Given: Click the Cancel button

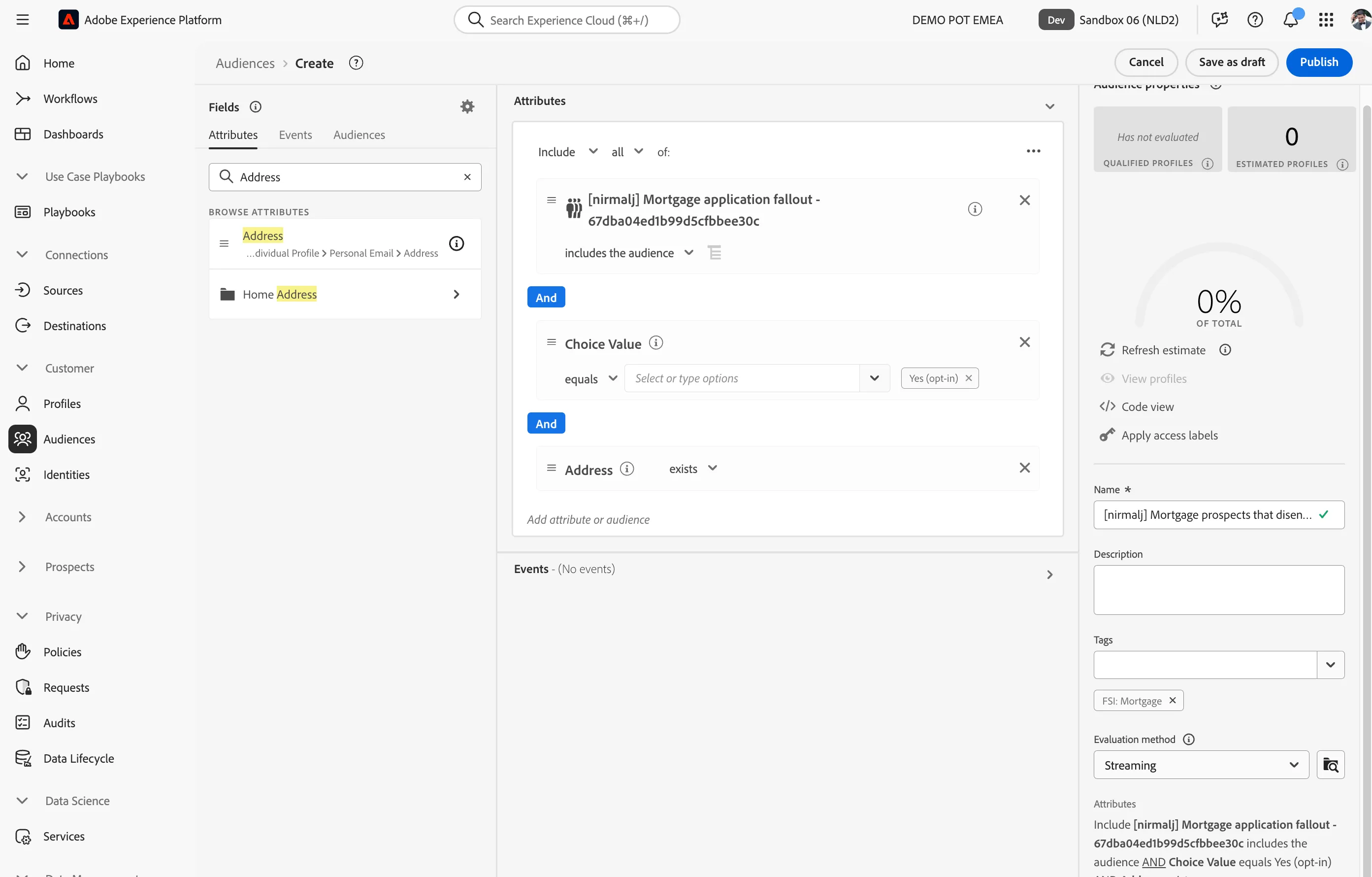Looking at the screenshot, I should pos(1146,62).
